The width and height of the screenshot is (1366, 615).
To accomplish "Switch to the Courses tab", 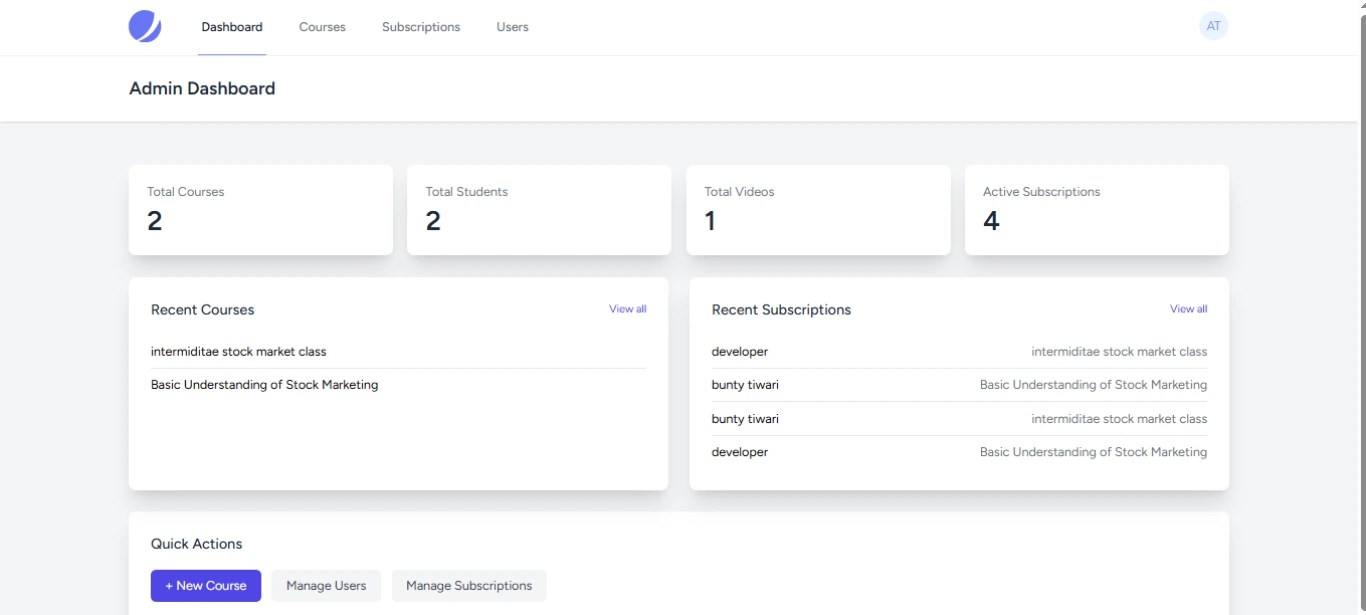I will [x=322, y=27].
